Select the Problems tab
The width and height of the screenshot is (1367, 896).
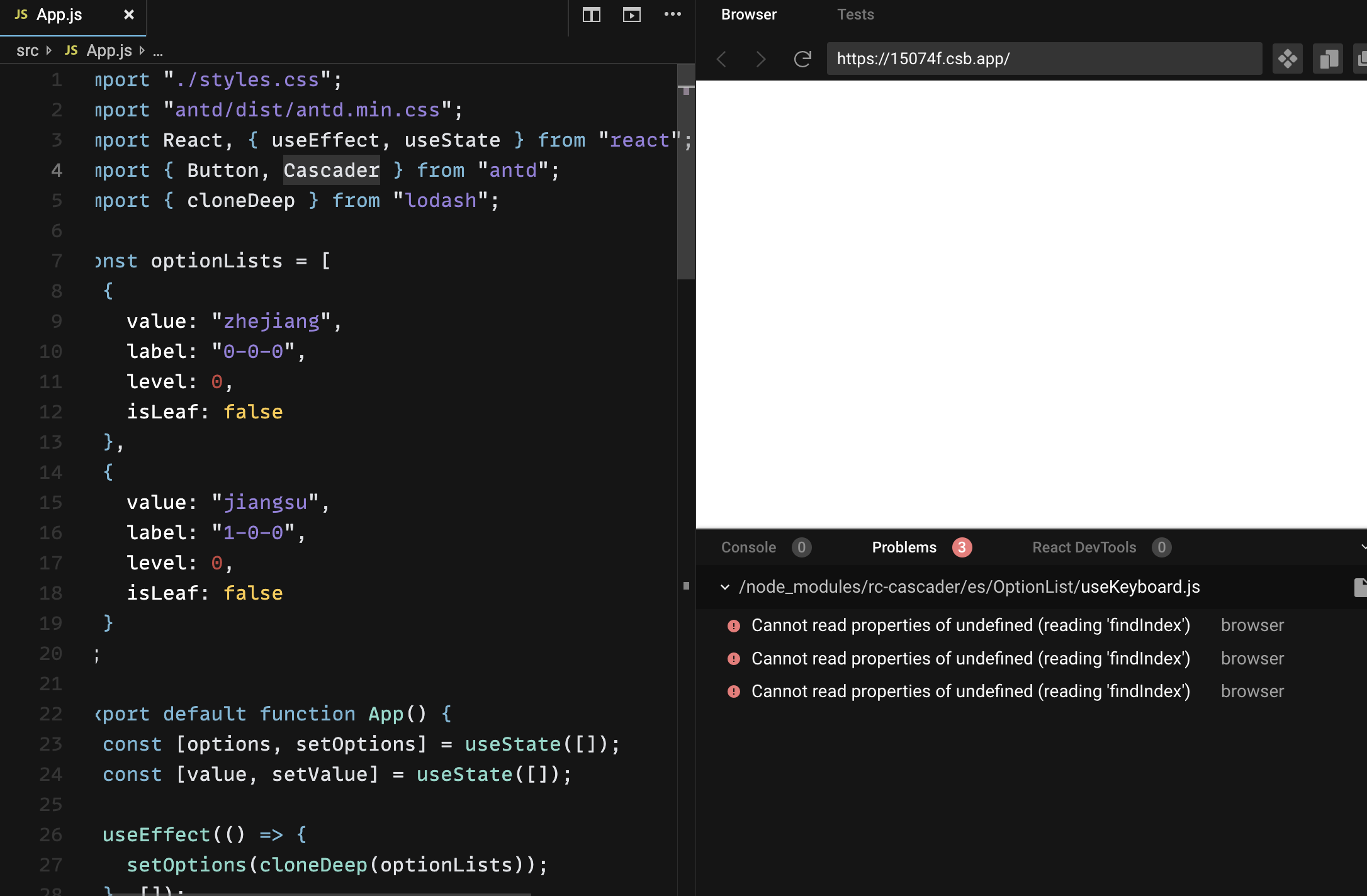point(904,547)
